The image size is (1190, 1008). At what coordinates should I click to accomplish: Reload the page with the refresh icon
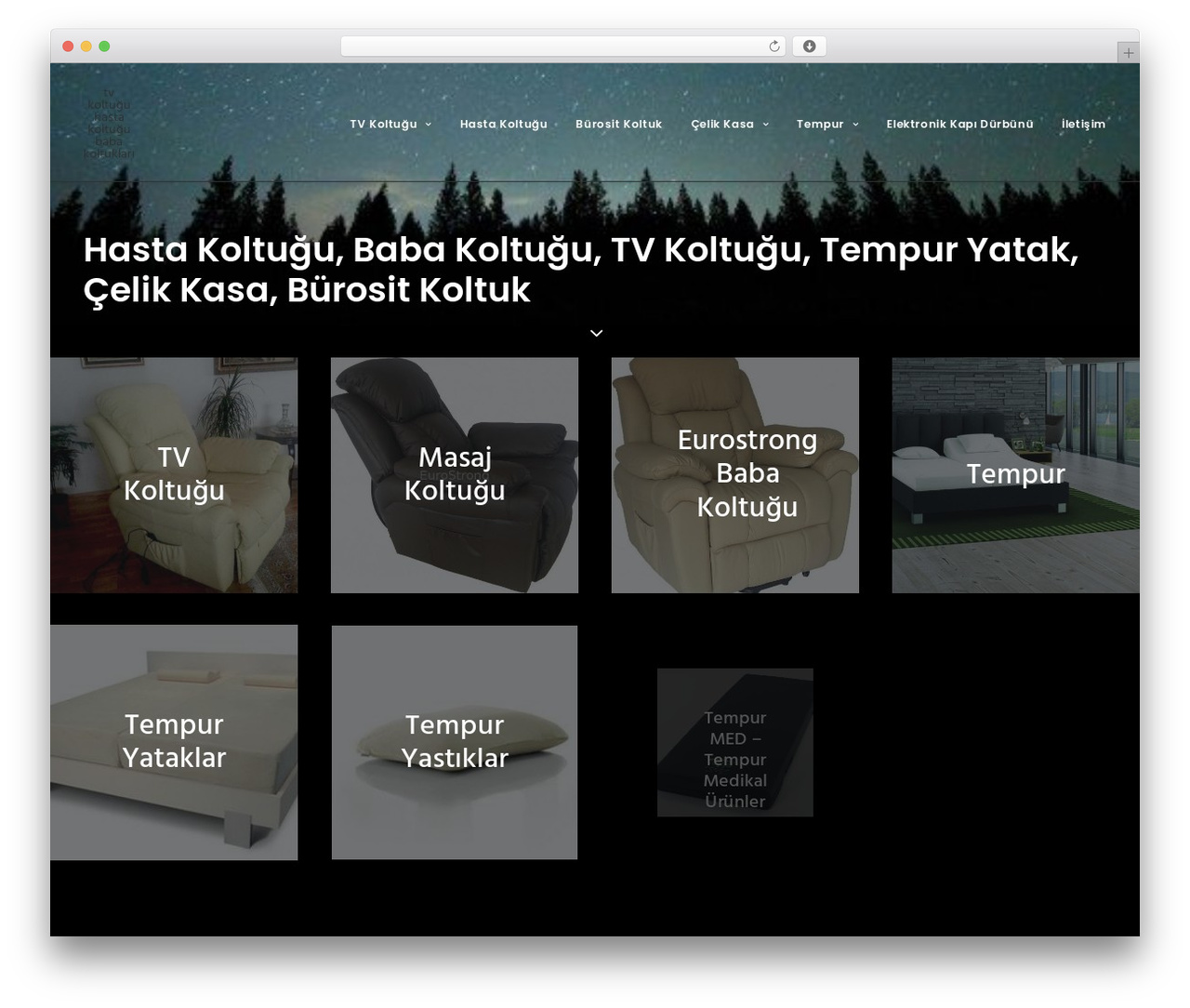coord(773,46)
